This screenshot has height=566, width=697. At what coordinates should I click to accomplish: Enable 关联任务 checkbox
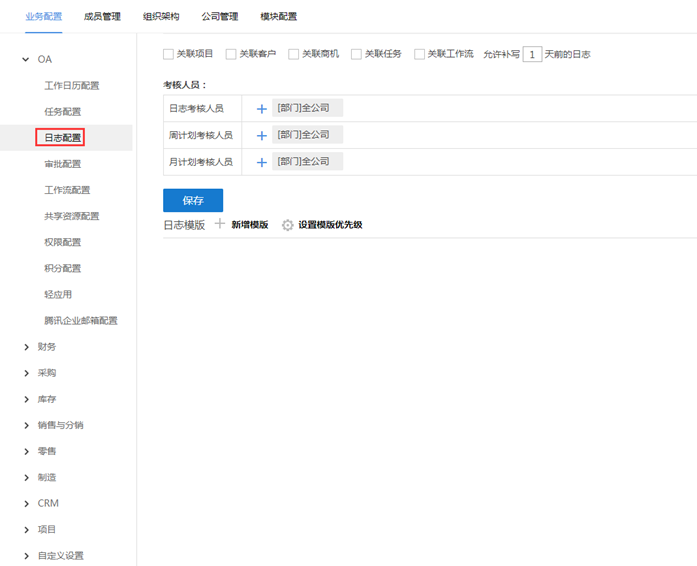(356, 54)
